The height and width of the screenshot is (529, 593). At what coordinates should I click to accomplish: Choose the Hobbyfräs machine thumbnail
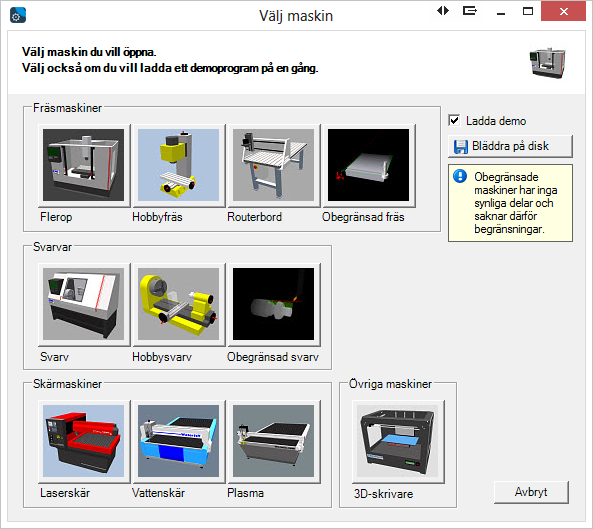point(179,165)
